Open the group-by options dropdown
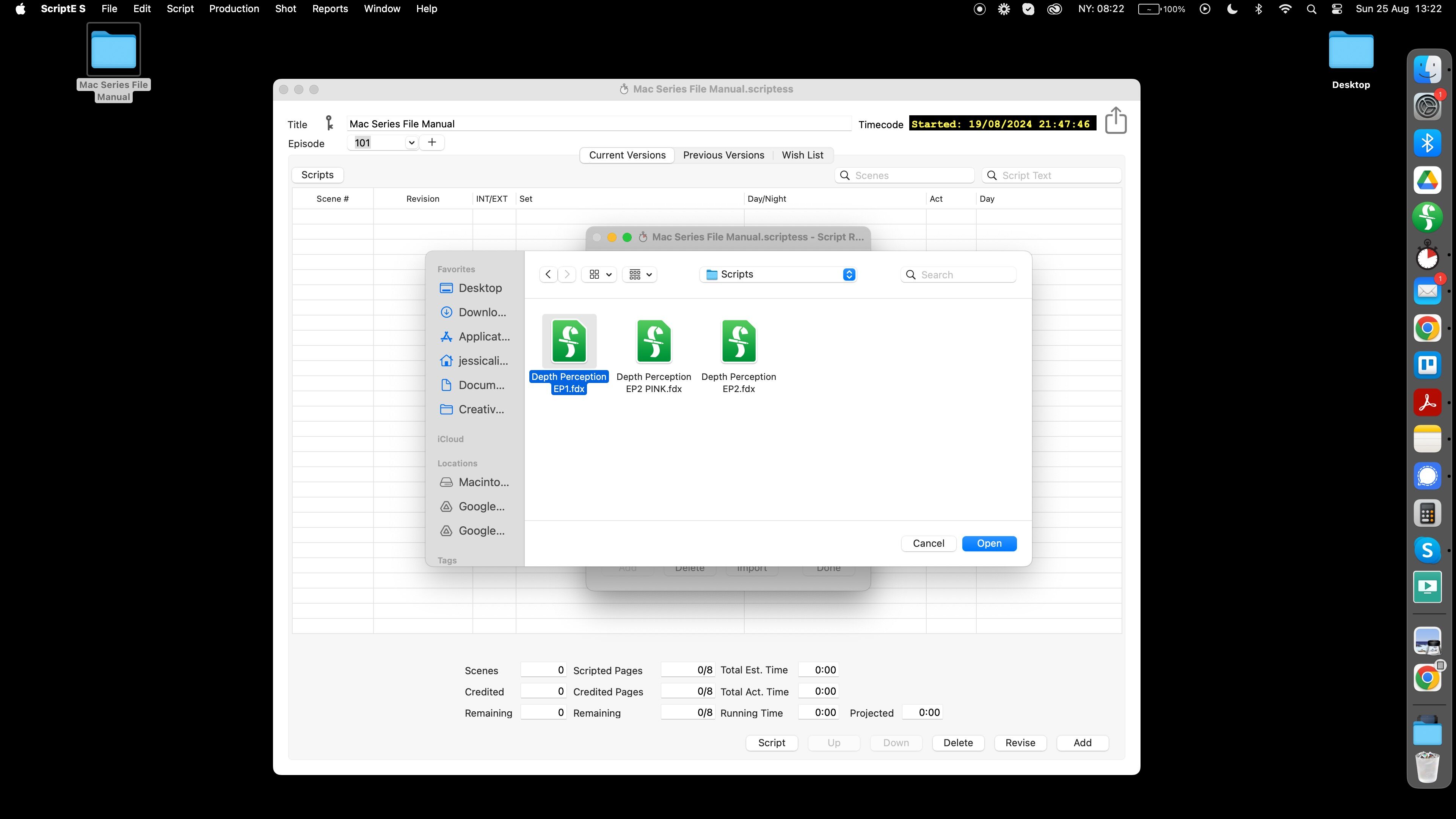The image size is (1456, 819). [640, 275]
